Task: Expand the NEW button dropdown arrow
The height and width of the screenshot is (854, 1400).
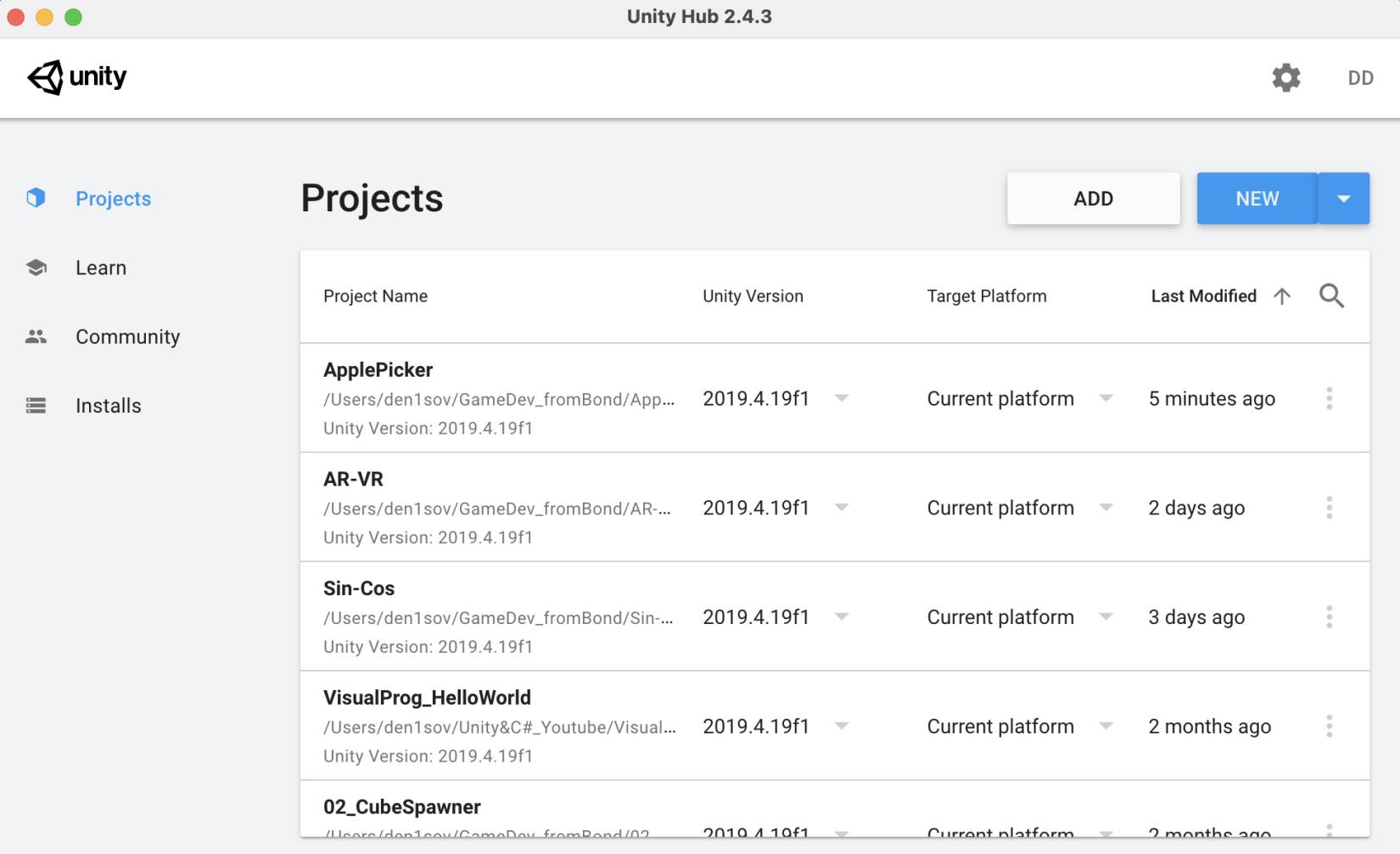Action: (x=1343, y=199)
